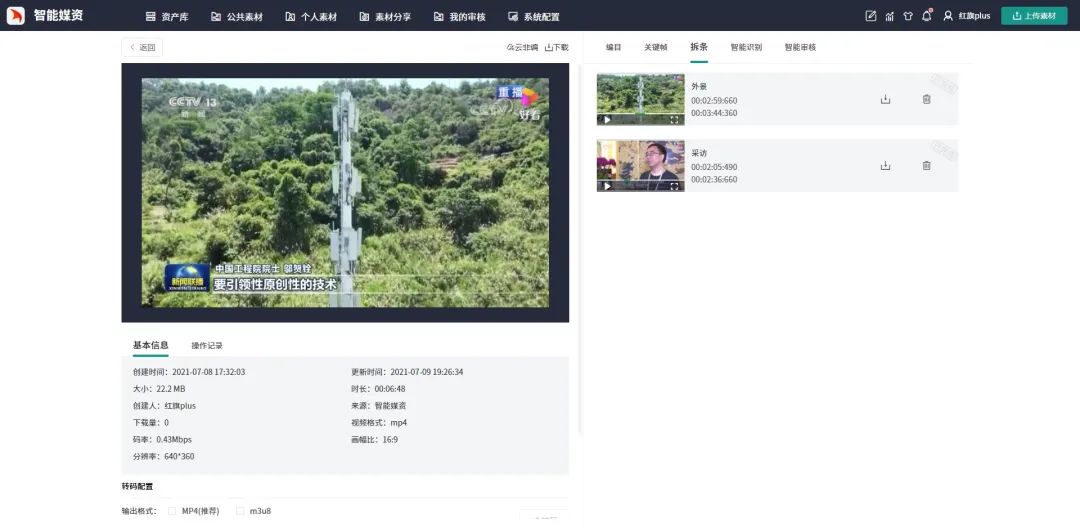Open the 系统配置 navigation menu
The height and width of the screenshot is (528, 1080).
point(534,17)
